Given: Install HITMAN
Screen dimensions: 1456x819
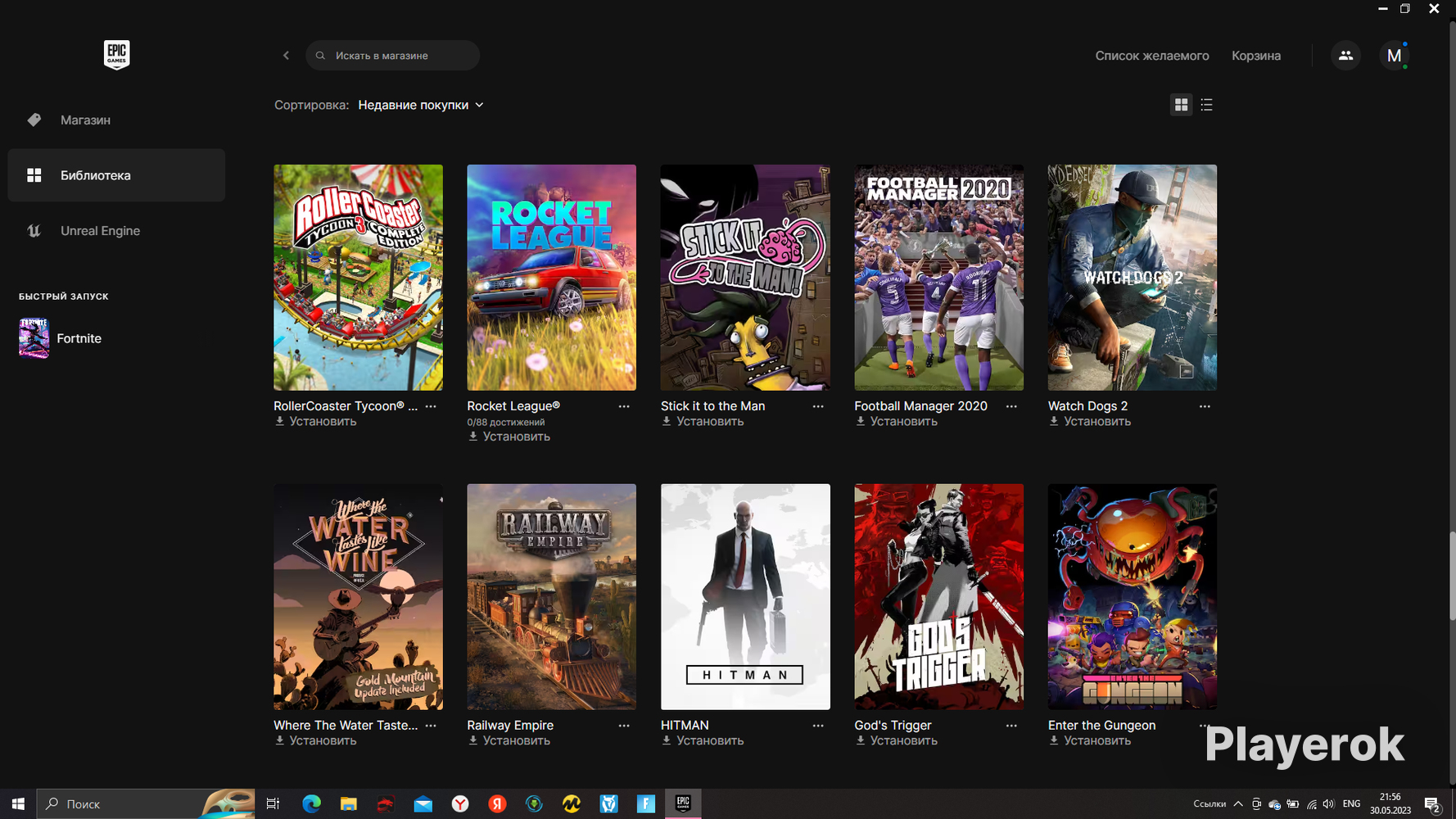Looking at the screenshot, I should 703,741.
